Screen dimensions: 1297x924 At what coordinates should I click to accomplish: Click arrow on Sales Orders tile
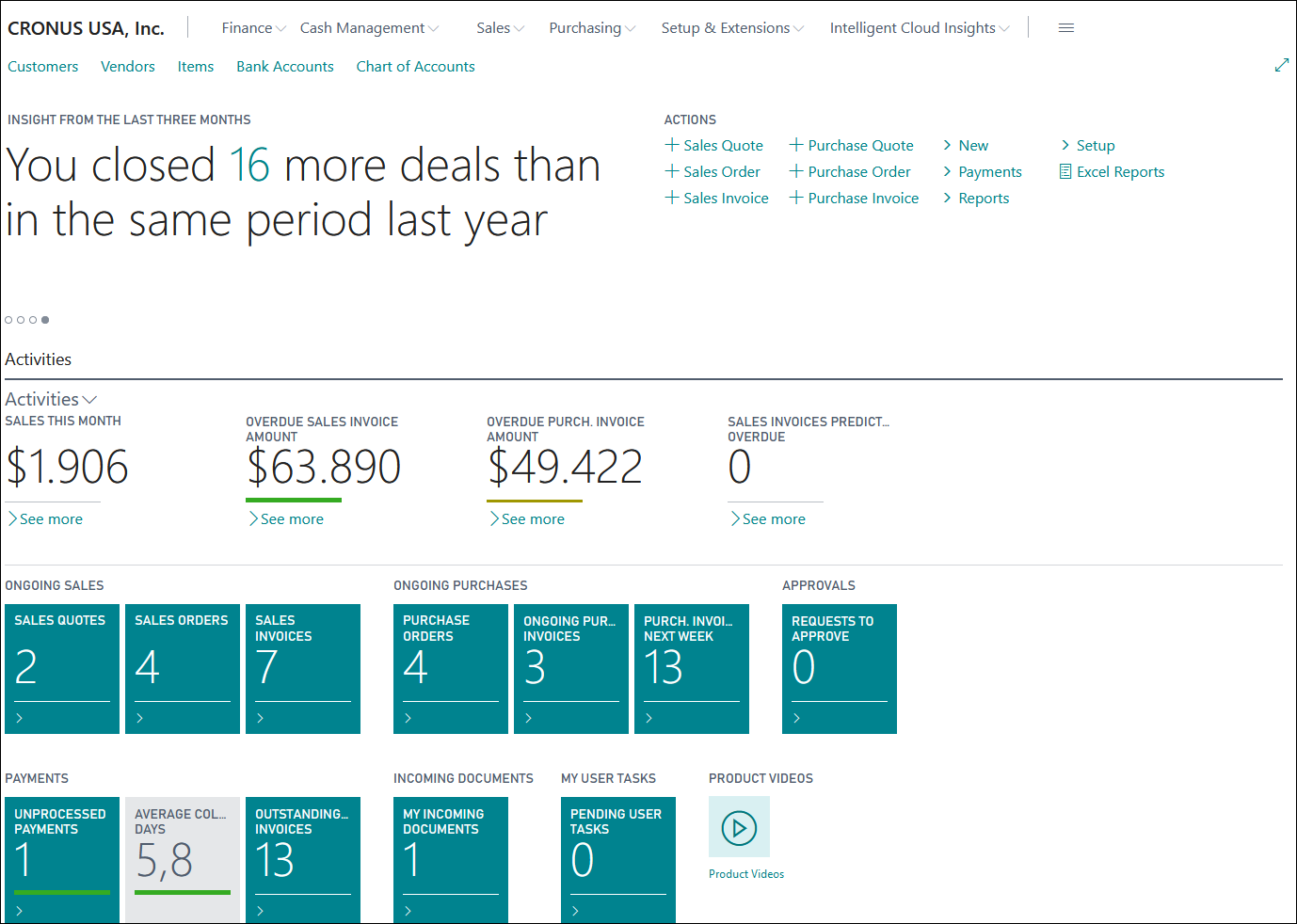(x=140, y=718)
